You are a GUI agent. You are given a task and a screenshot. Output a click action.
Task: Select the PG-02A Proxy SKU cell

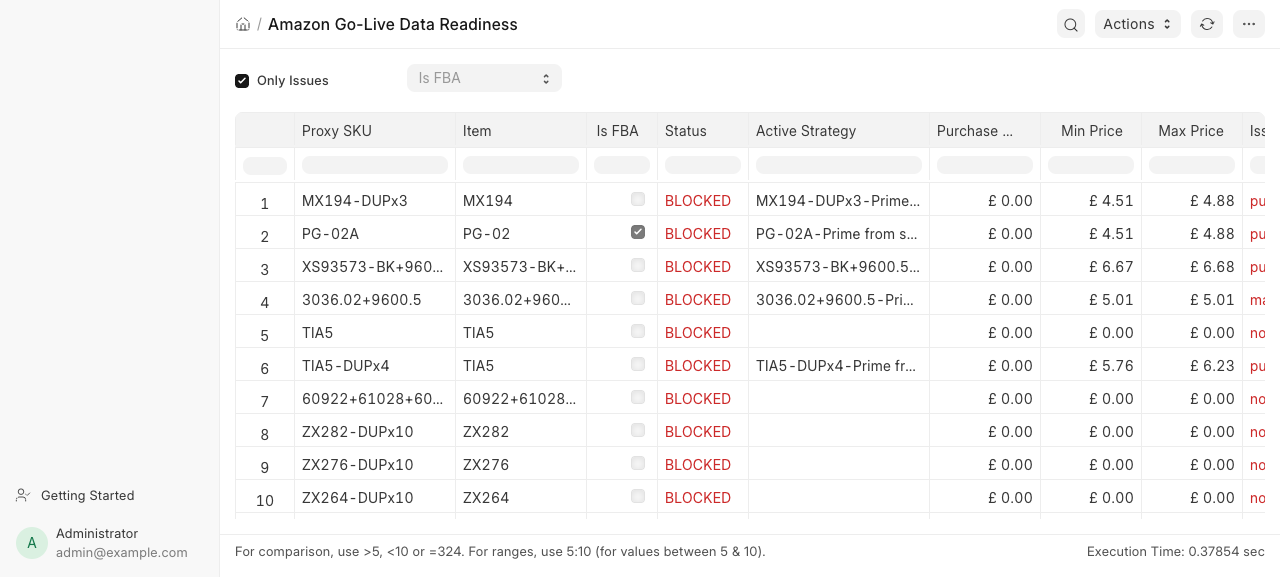375,233
